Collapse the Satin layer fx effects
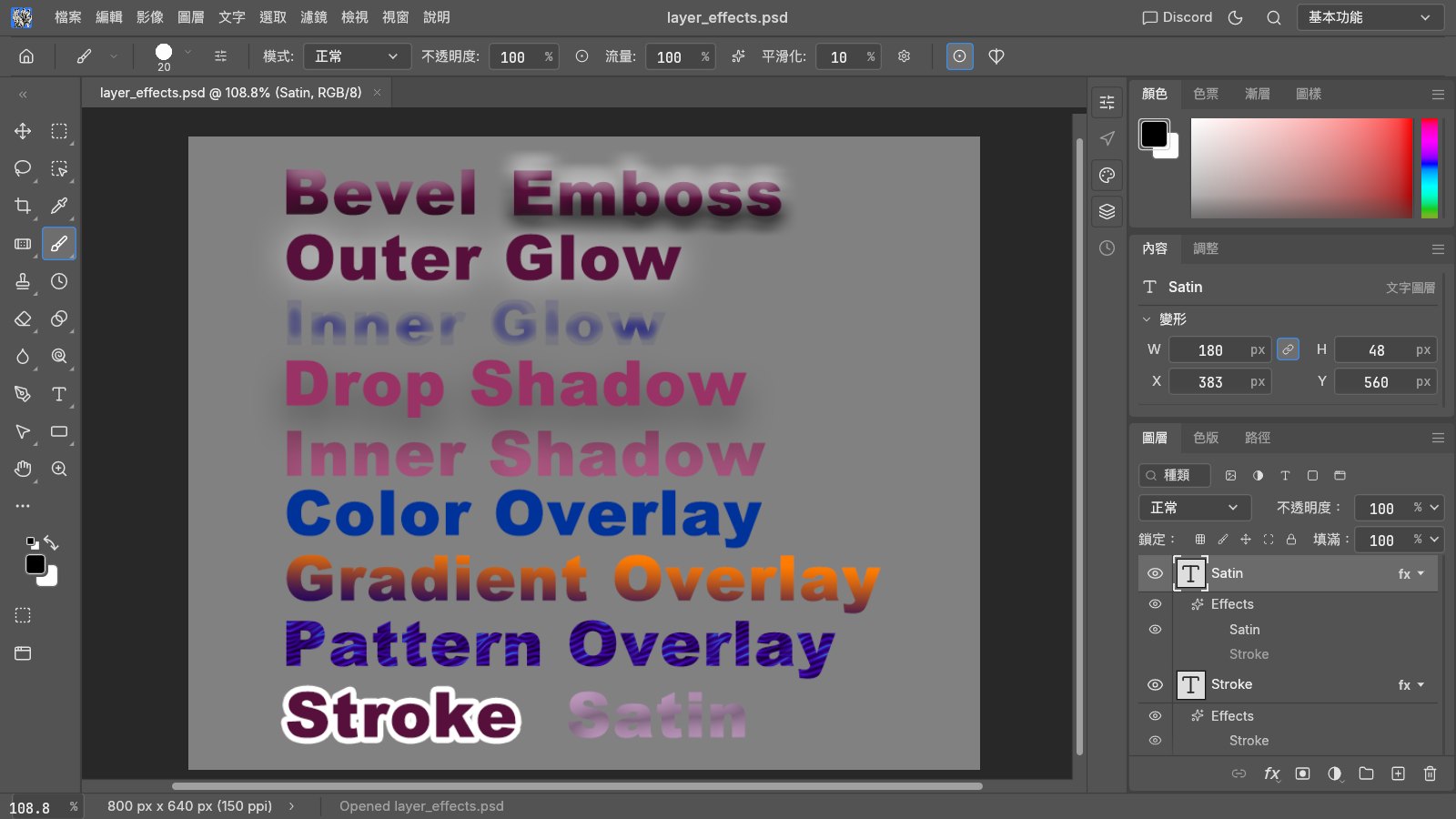 (1421, 573)
